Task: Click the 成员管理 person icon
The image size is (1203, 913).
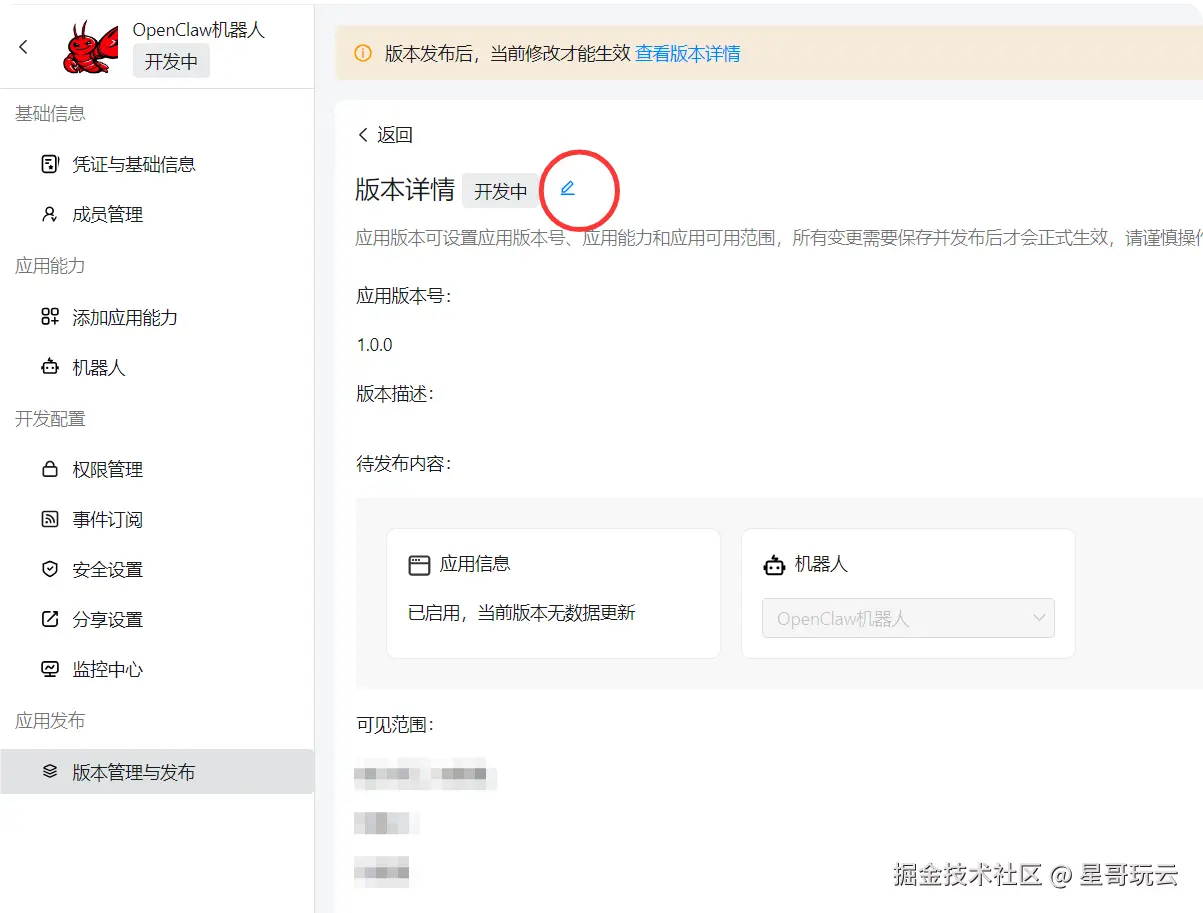Action: [50, 214]
